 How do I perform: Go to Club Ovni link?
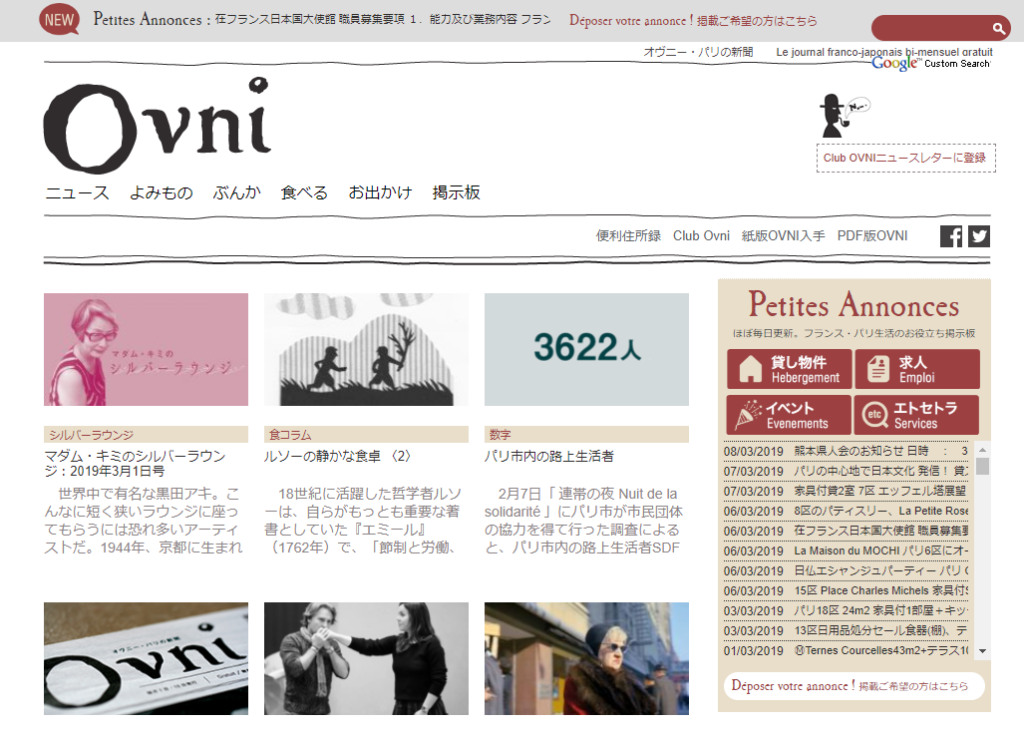click(x=701, y=236)
